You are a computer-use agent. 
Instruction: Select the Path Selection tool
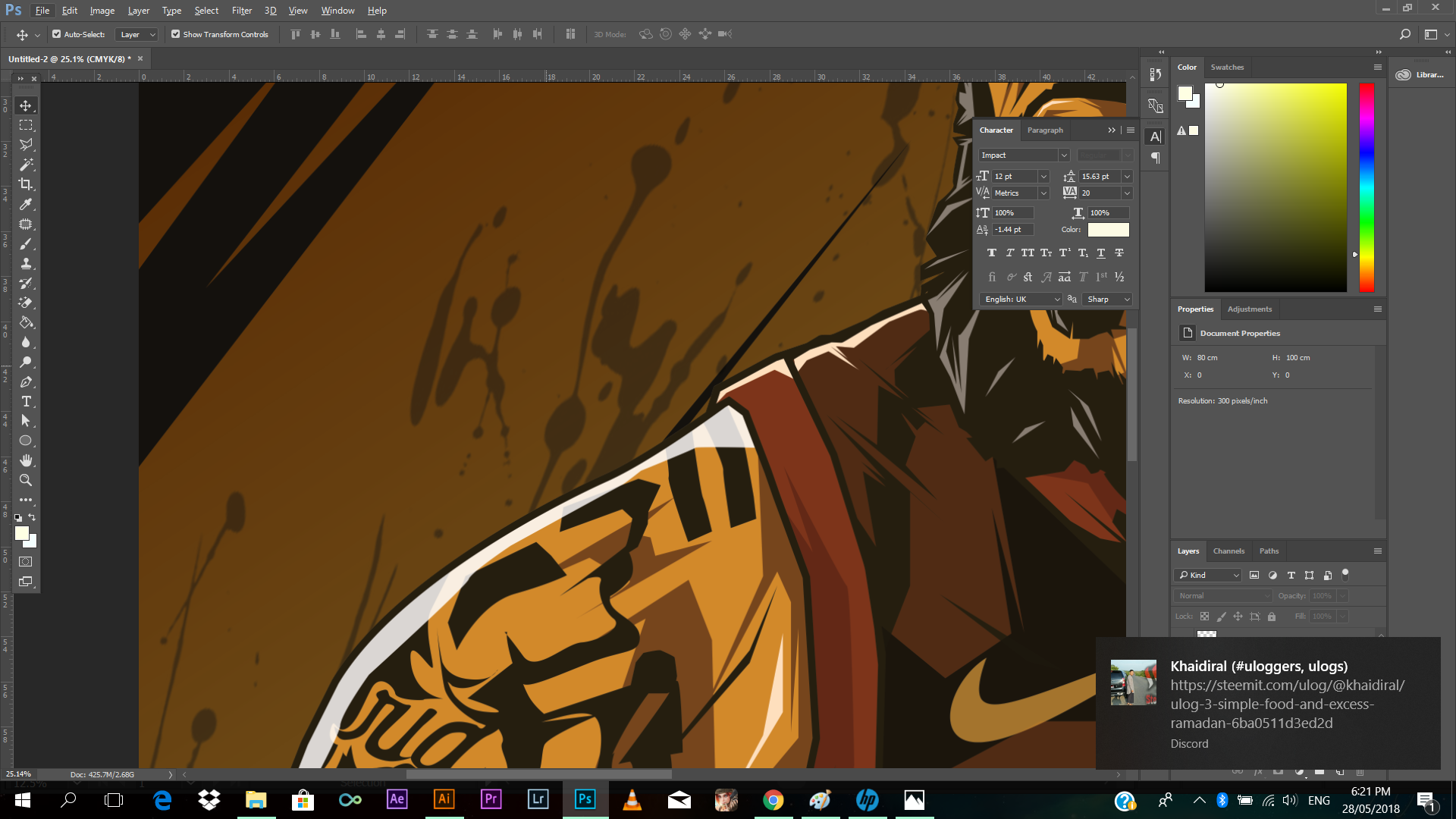click(x=26, y=421)
